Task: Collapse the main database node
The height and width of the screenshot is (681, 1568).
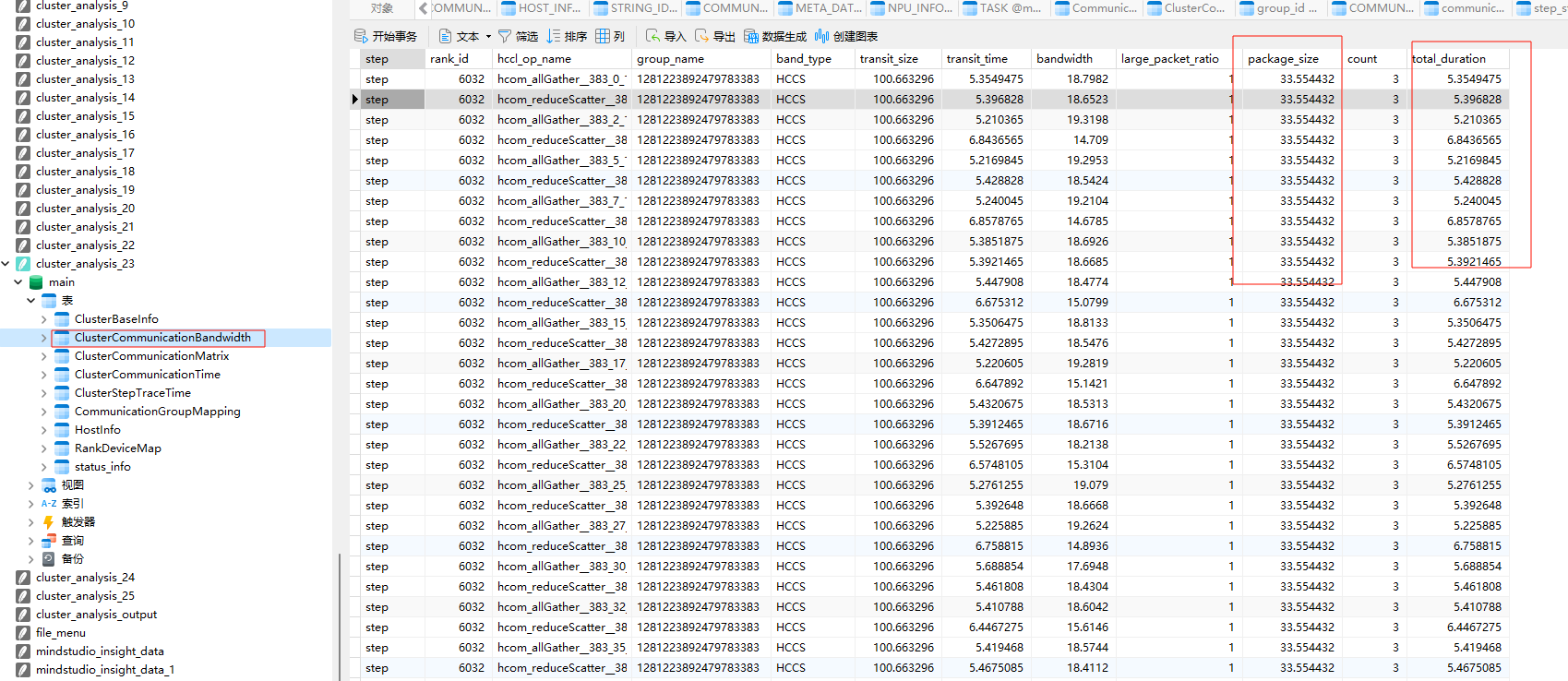Action: tap(18, 282)
